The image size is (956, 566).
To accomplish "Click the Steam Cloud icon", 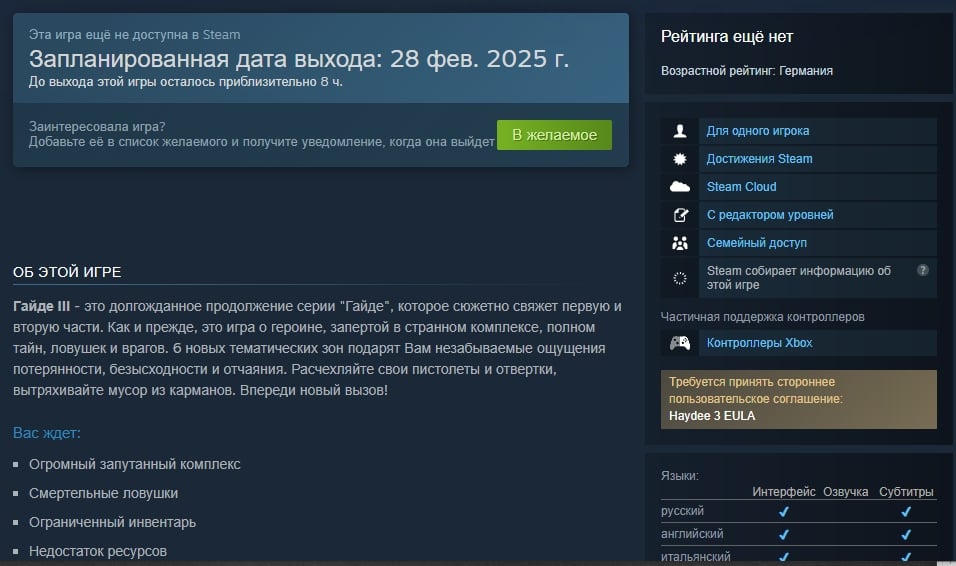I will [680, 187].
